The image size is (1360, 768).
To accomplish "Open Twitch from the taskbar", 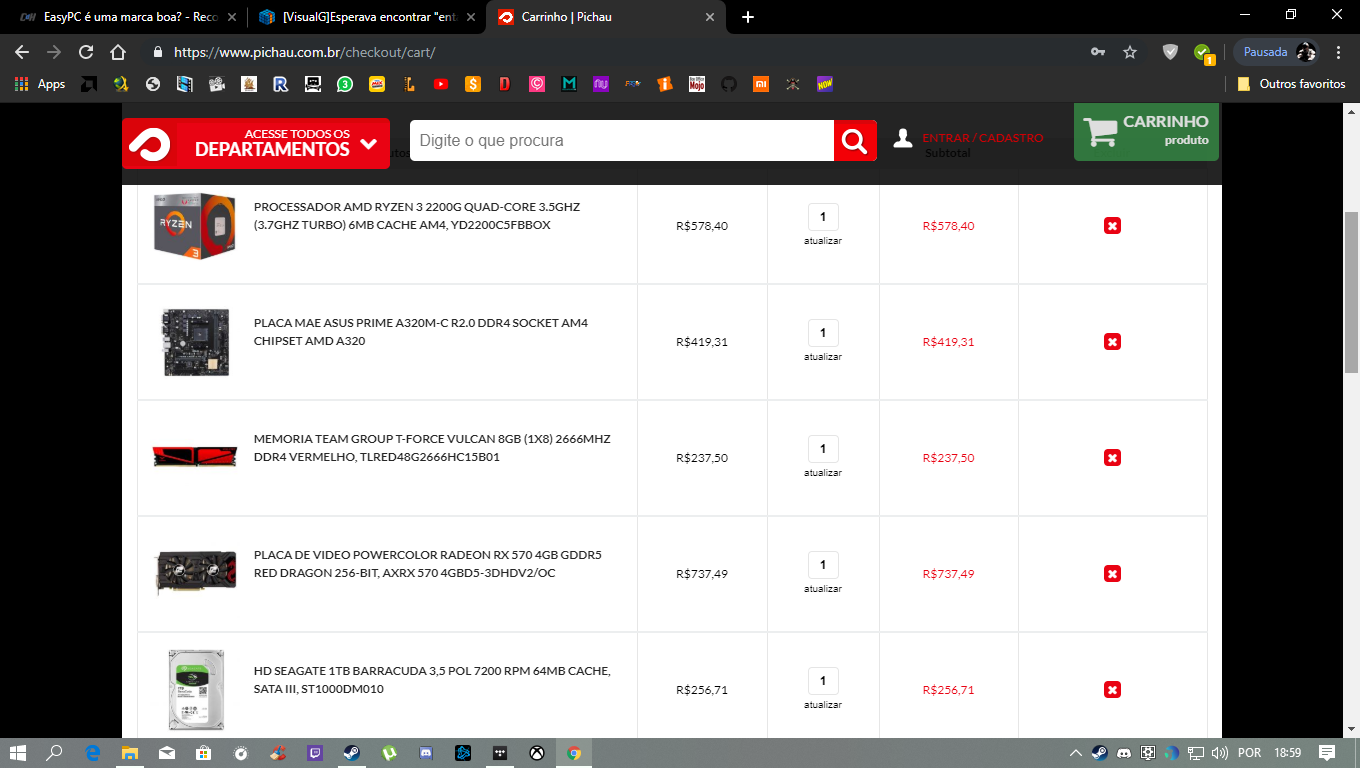I will coord(315,752).
